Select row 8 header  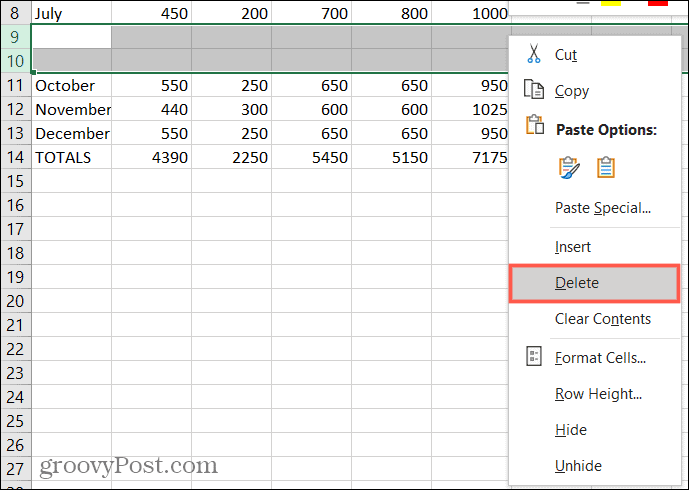[16, 13]
